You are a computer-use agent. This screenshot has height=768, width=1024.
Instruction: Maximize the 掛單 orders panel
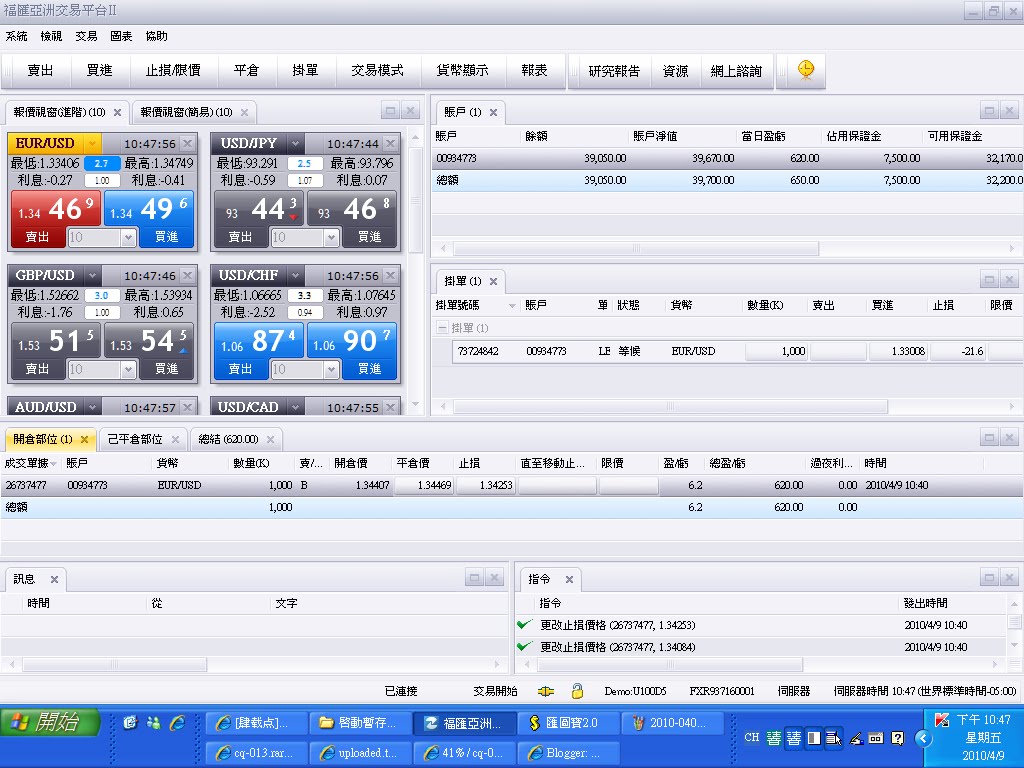click(x=989, y=280)
